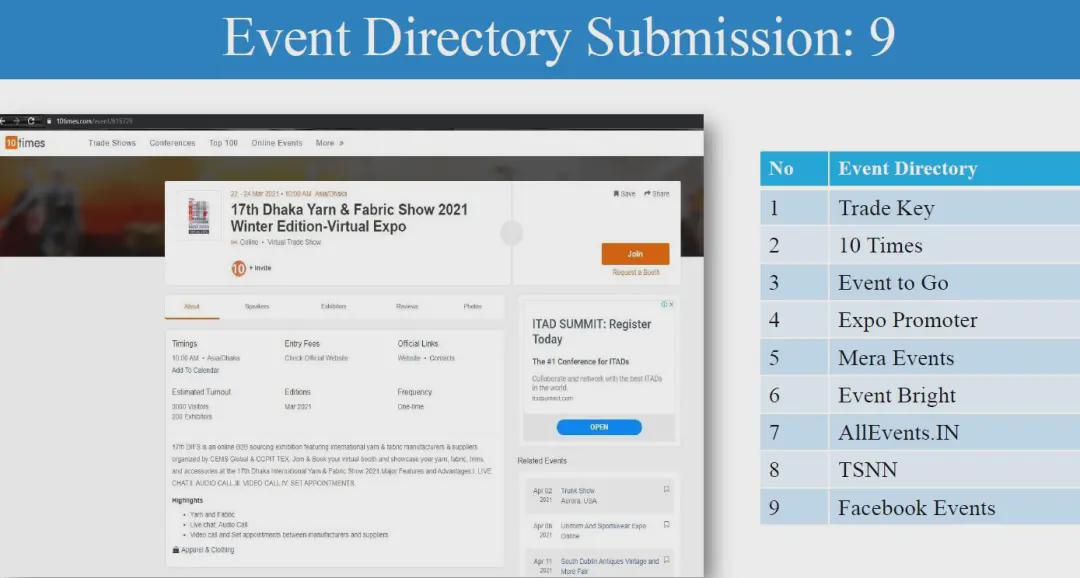Click the browser address bar URL
The image size is (1080, 578).
95,121
